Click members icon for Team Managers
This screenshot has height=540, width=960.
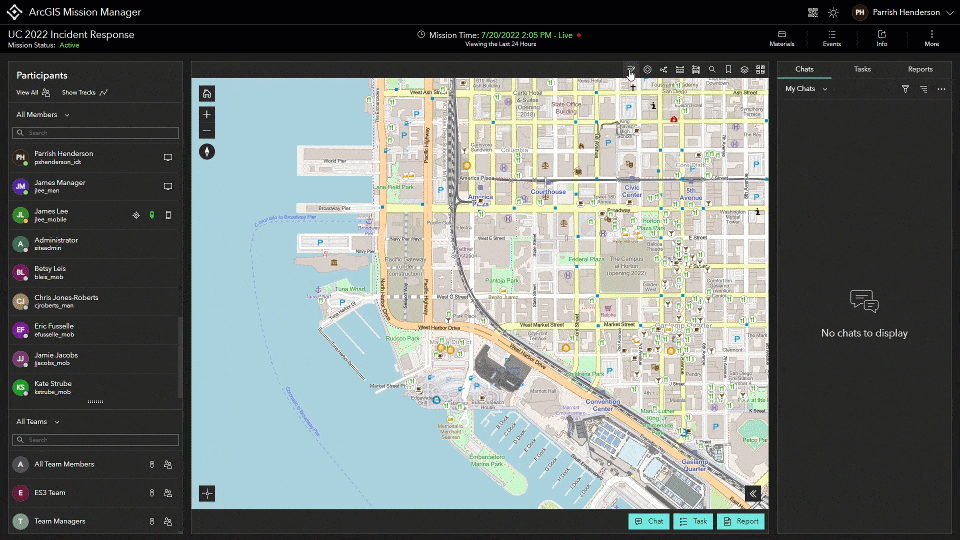coord(168,522)
